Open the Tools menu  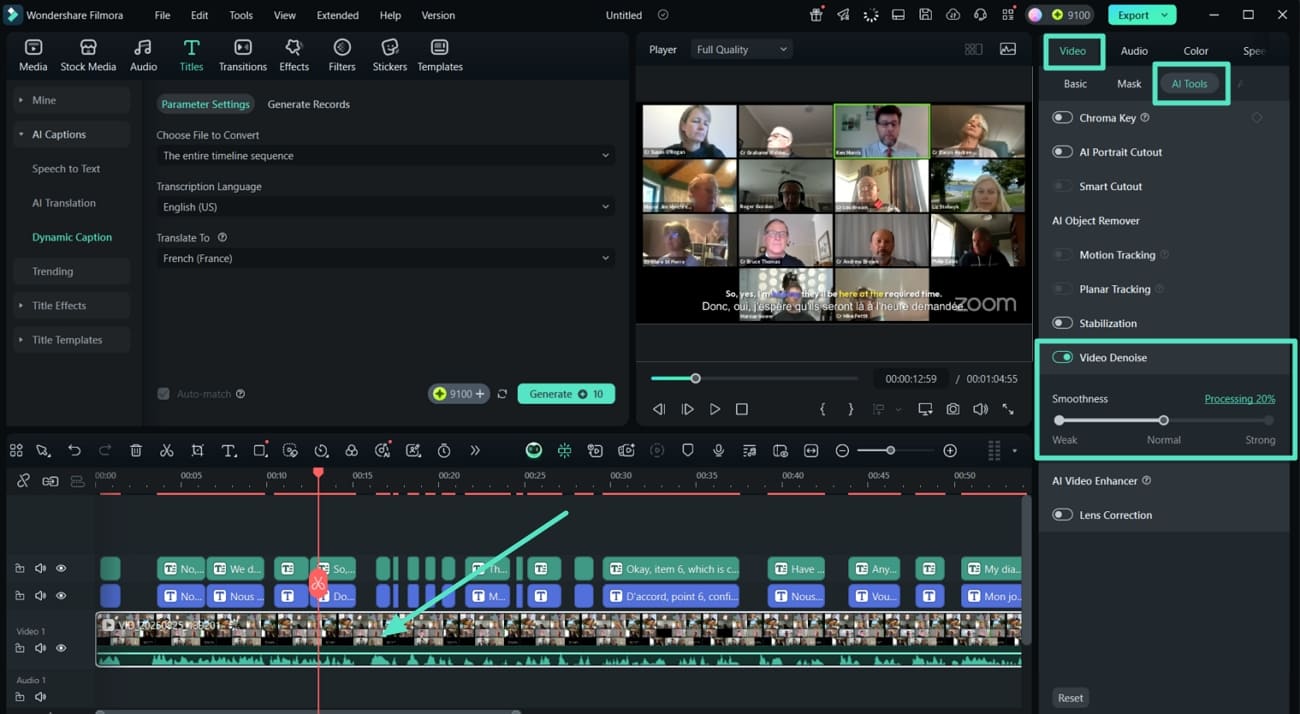click(241, 15)
